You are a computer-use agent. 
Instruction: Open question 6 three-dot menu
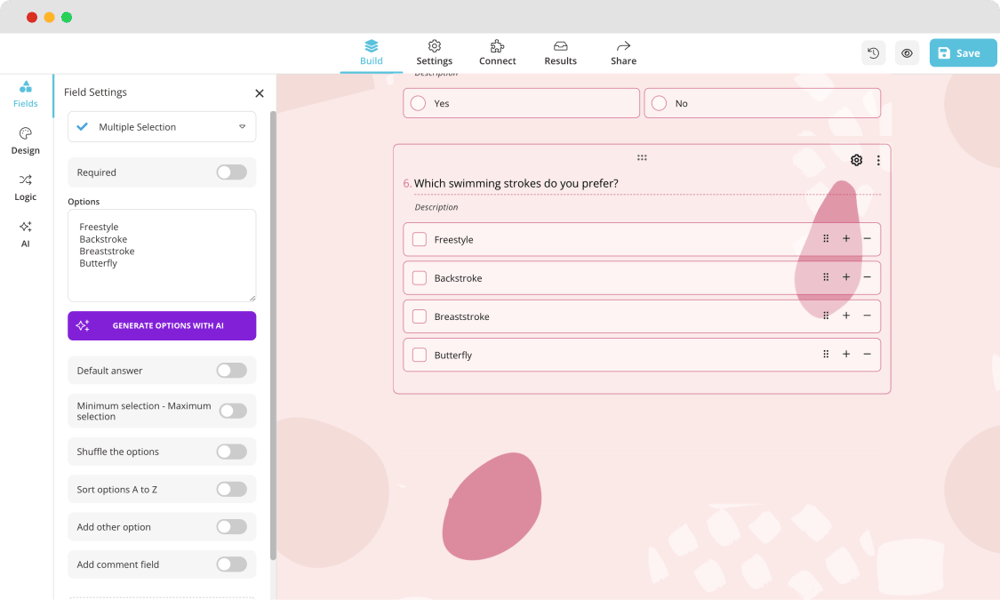click(879, 160)
